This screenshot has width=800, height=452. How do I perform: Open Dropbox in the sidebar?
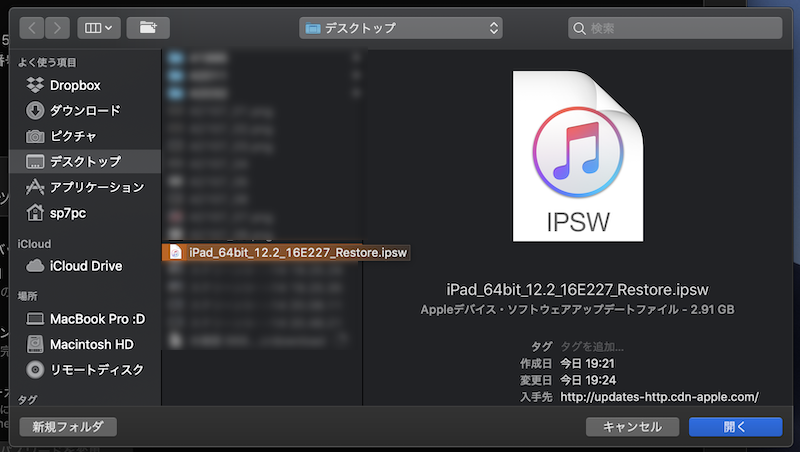(x=75, y=85)
